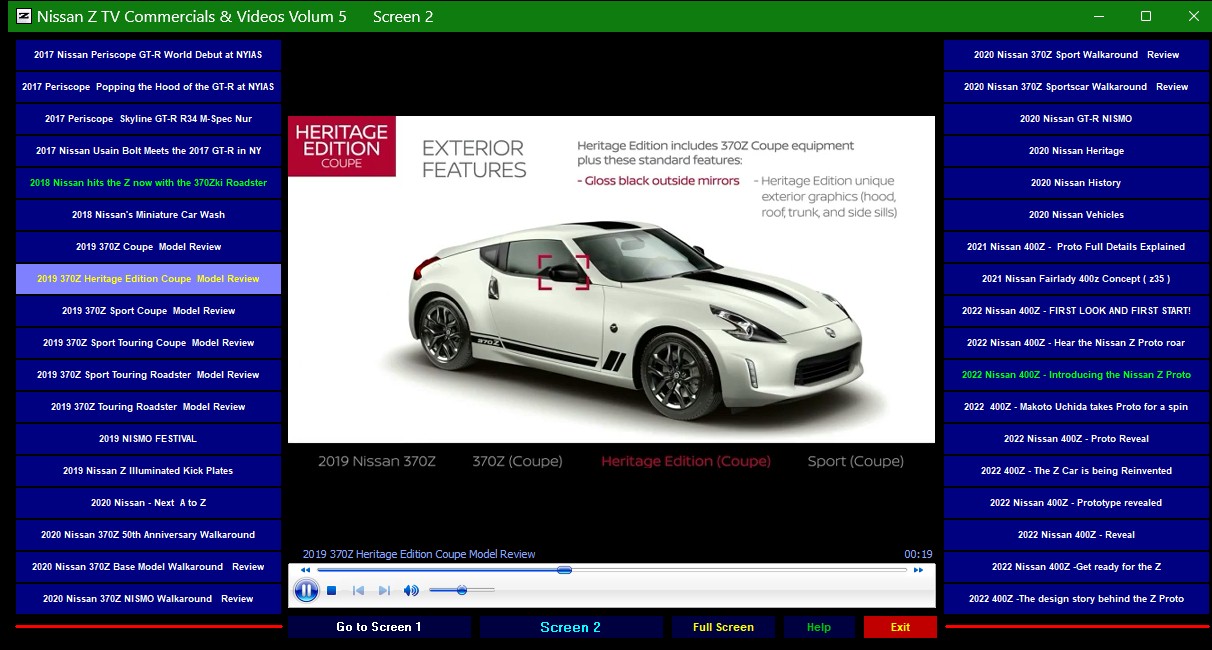
Task: Select the Screen 2 button
Action: click(570, 627)
